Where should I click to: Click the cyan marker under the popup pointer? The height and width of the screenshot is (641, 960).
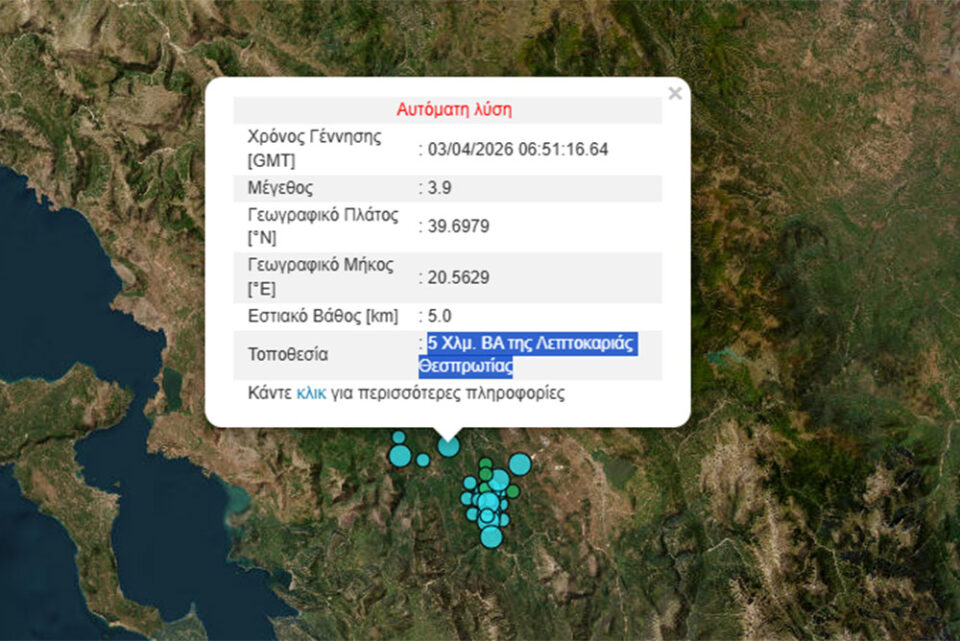[448, 446]
